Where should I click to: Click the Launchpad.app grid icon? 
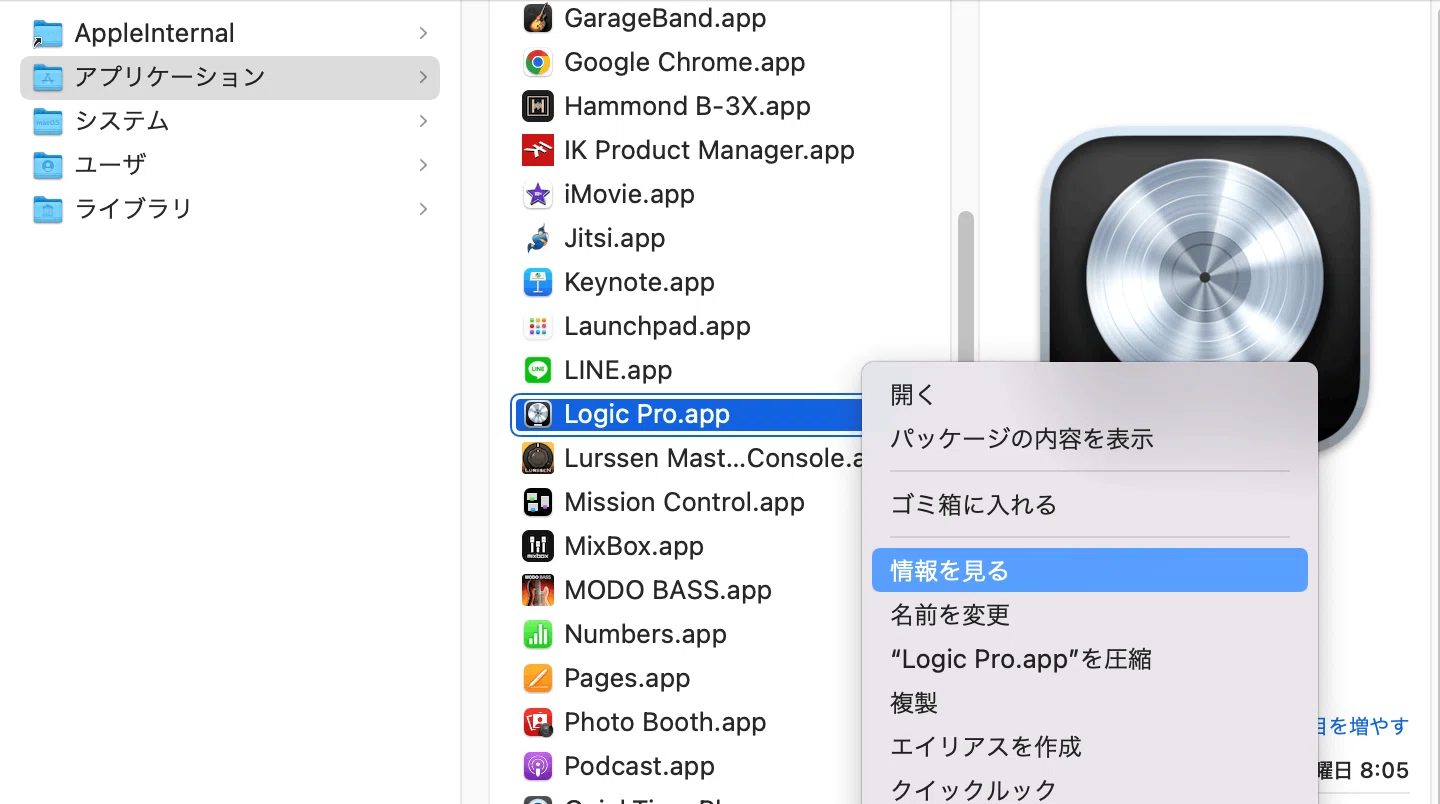(x=538, y=326)
